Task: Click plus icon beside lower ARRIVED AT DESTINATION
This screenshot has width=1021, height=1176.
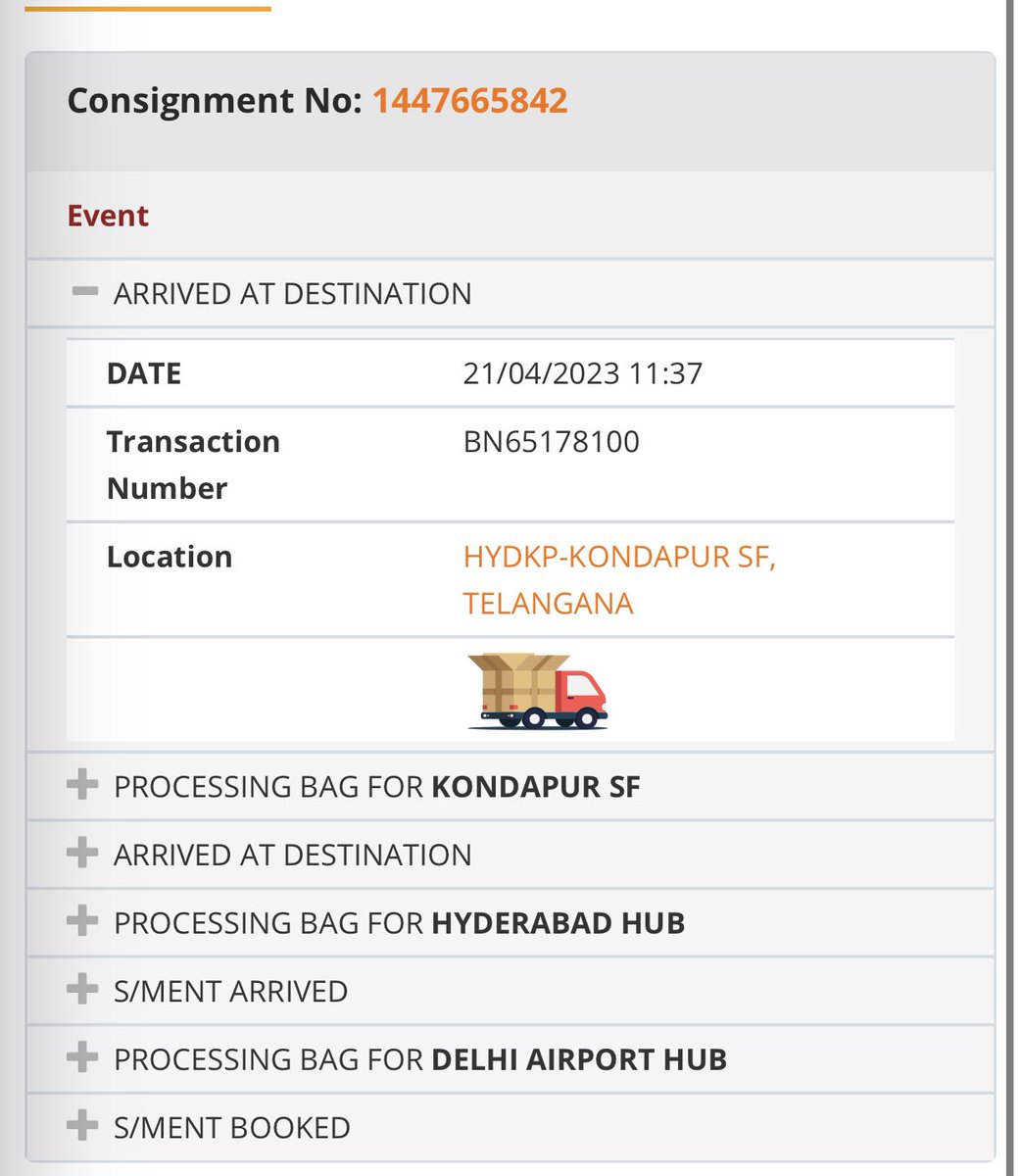Action: pyautogui.click(x=82, y=853)
